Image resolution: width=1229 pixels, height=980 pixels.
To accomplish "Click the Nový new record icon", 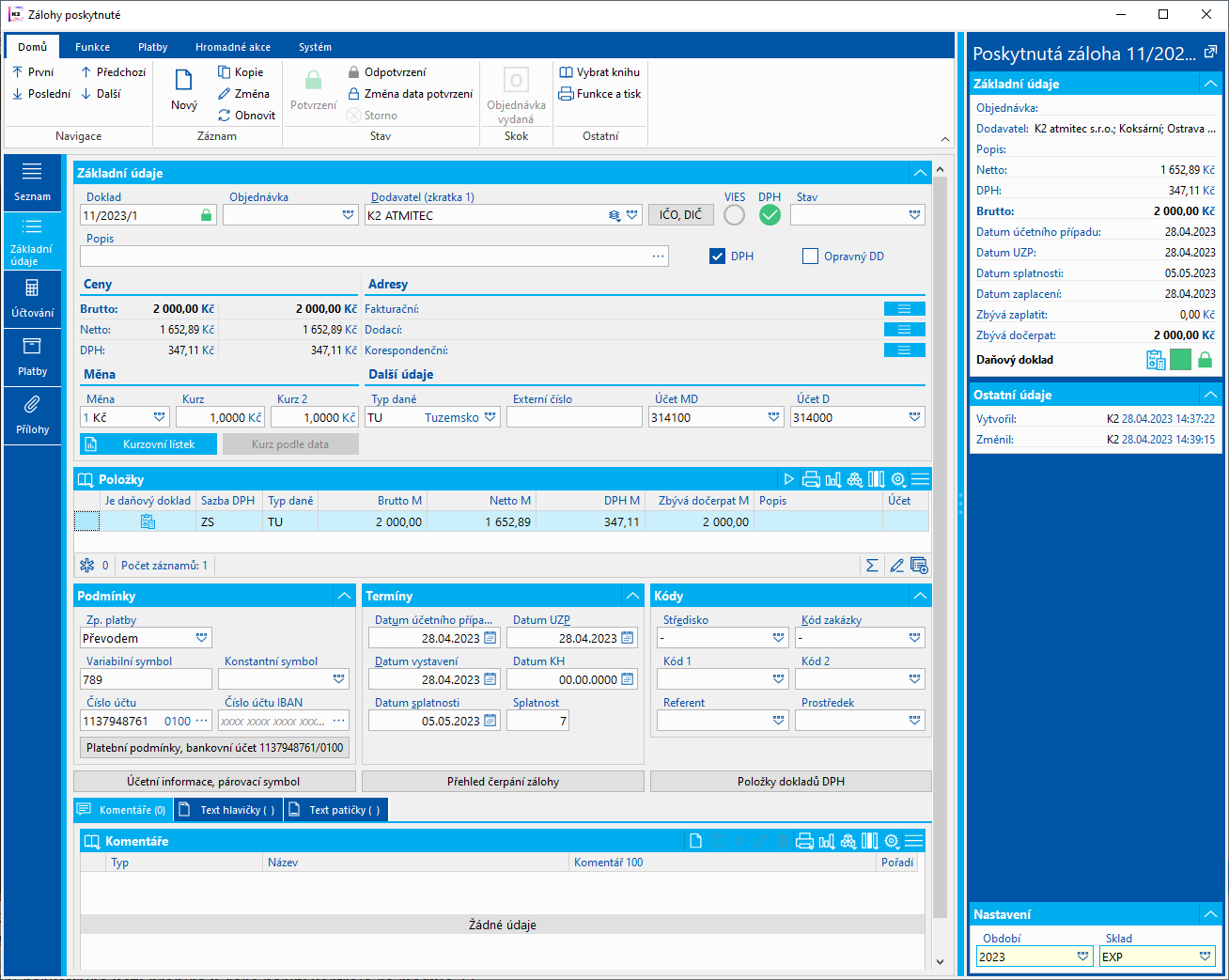I will pos(184,81).
